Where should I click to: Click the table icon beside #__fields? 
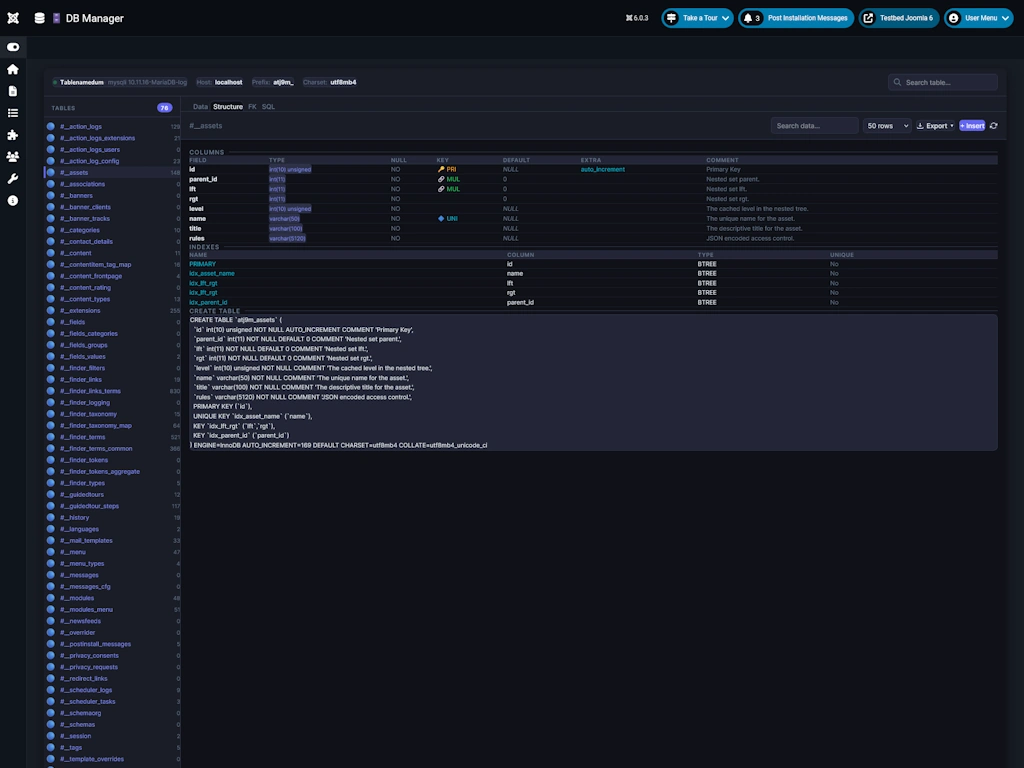coord(51,322)
